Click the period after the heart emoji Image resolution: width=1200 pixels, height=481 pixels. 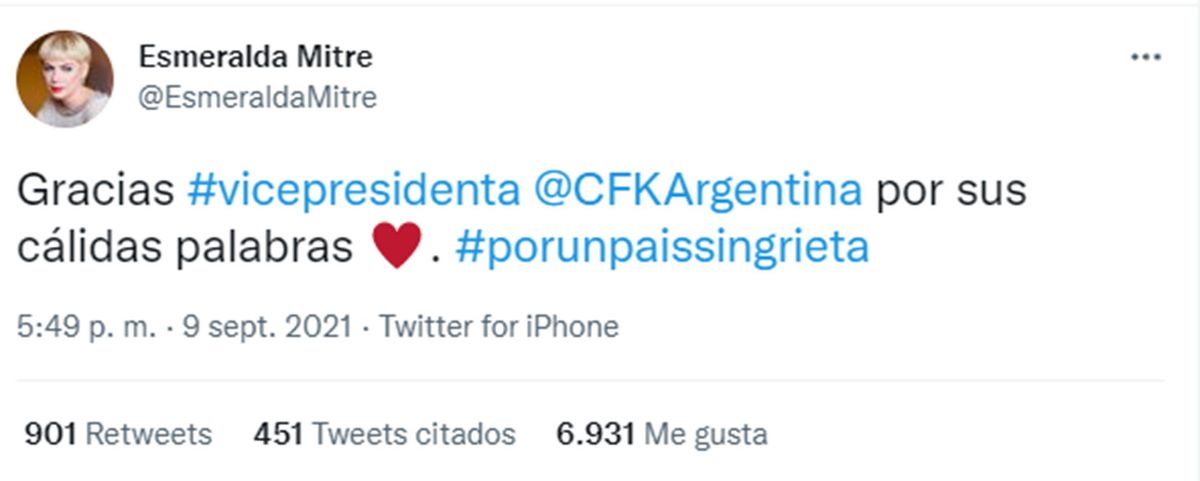pyautogui.click(x=434, y=256)
